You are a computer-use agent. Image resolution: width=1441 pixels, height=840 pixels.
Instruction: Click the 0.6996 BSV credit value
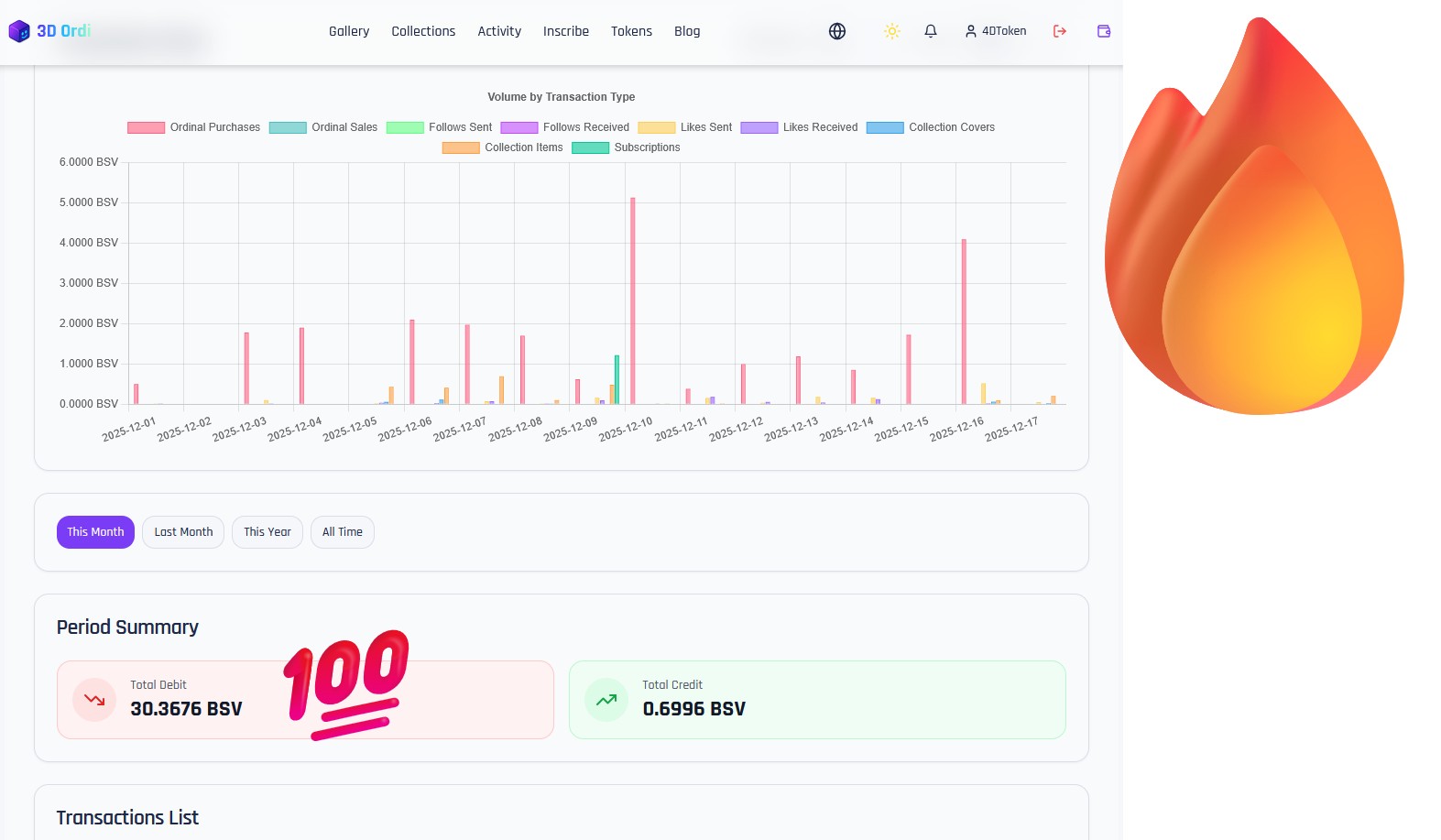click(x=694, y=709)
